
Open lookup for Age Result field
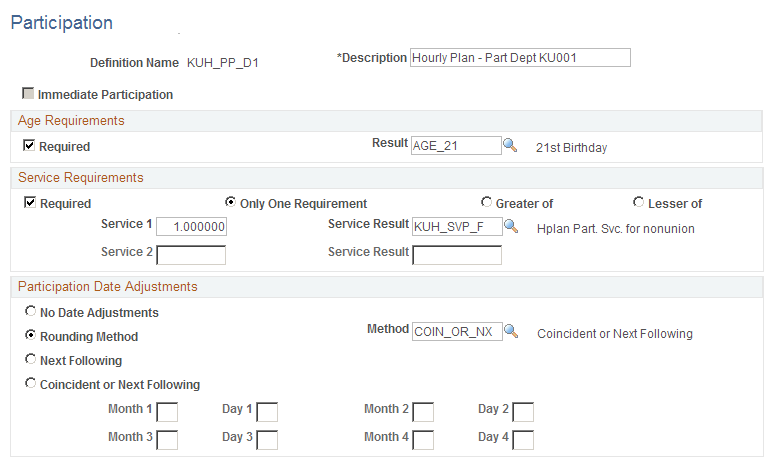pyautogui.click(x=510, y=145)
